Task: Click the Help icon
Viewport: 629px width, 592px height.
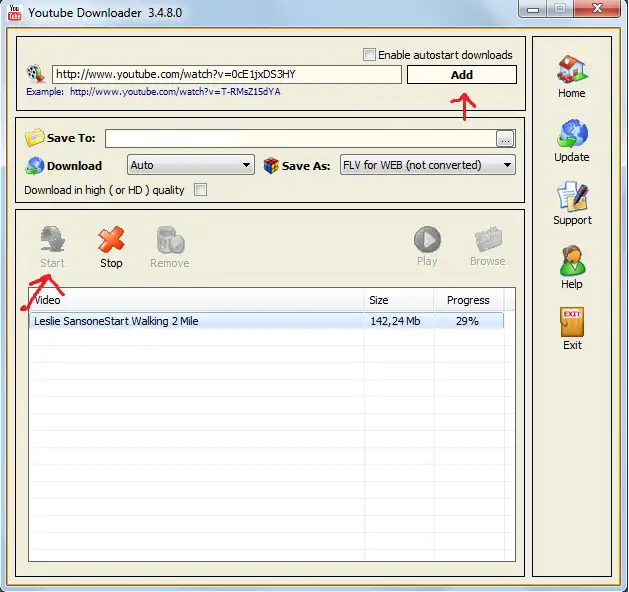Action: (572, 264)
